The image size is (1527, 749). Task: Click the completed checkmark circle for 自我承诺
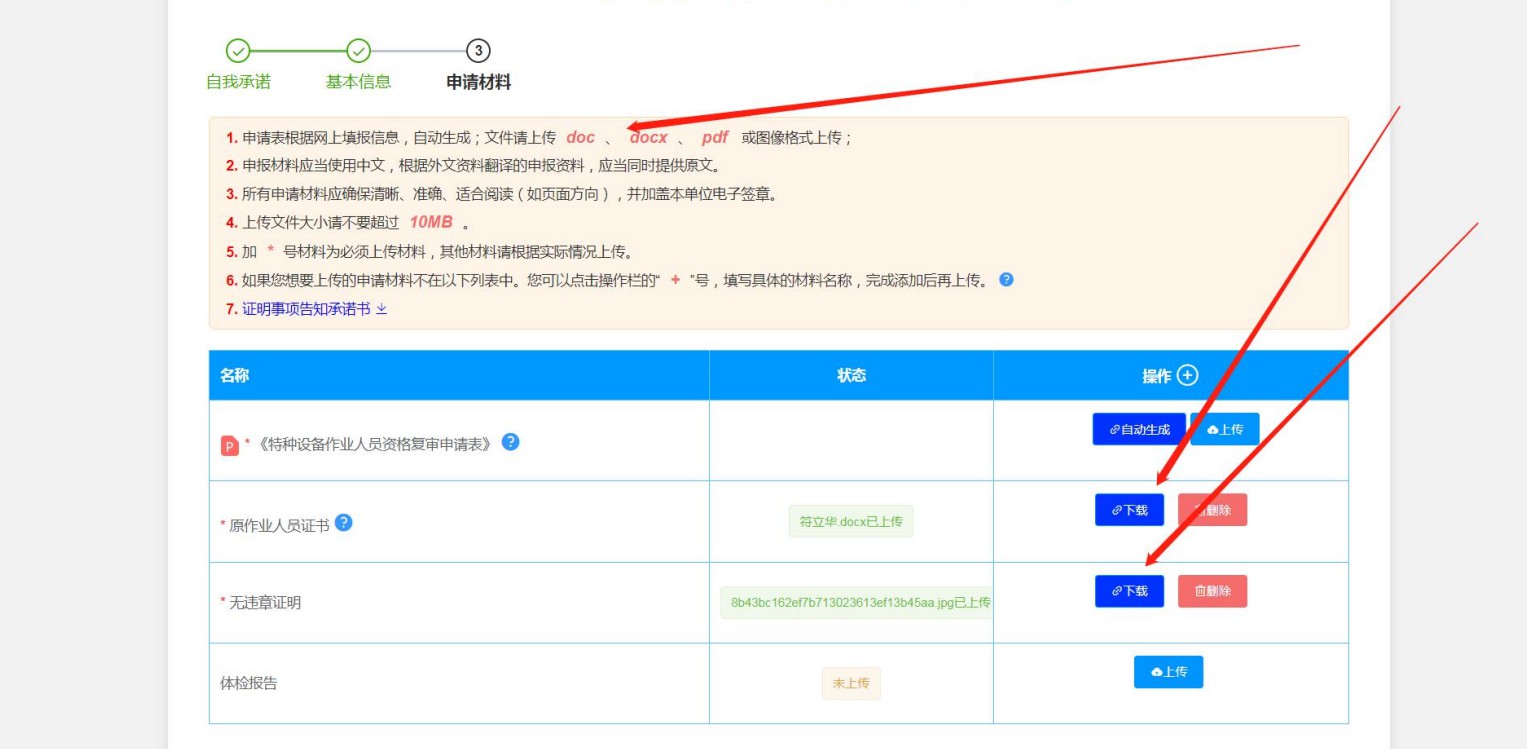pos(238,51)
